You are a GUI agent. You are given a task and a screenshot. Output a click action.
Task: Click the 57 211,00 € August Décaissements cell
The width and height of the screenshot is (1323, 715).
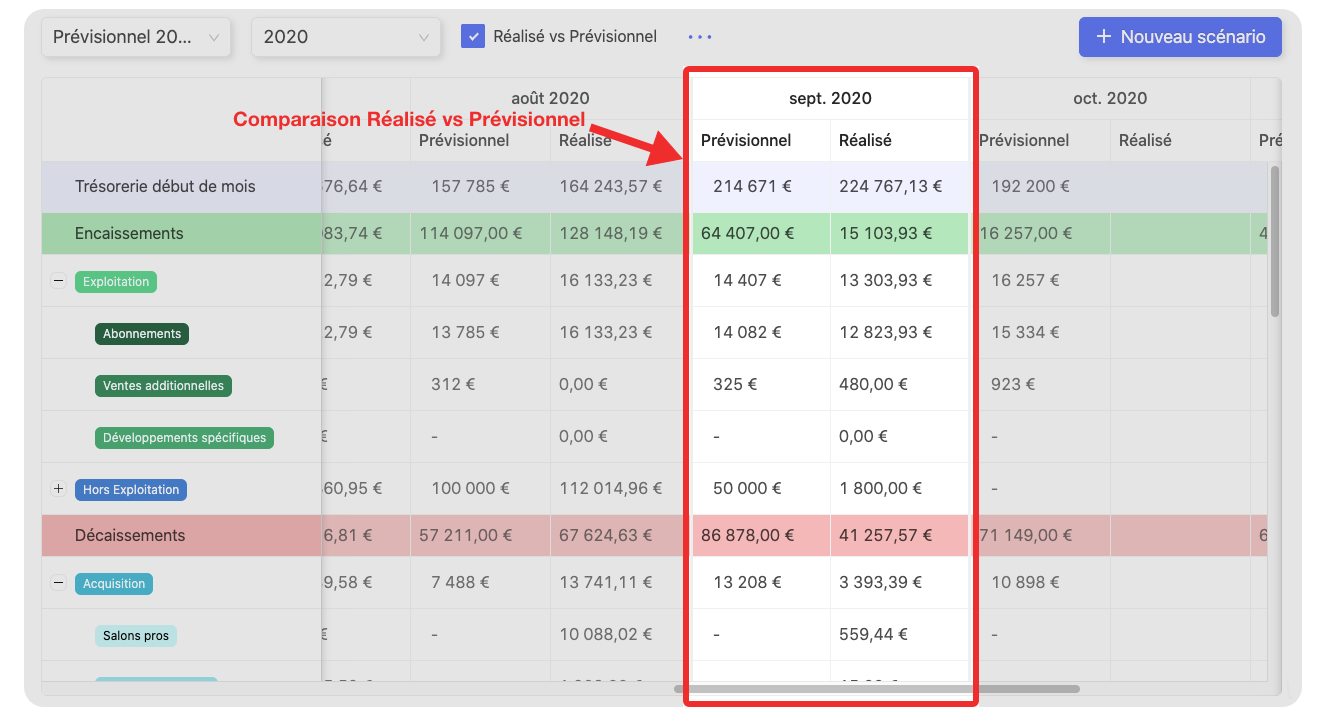480,535
